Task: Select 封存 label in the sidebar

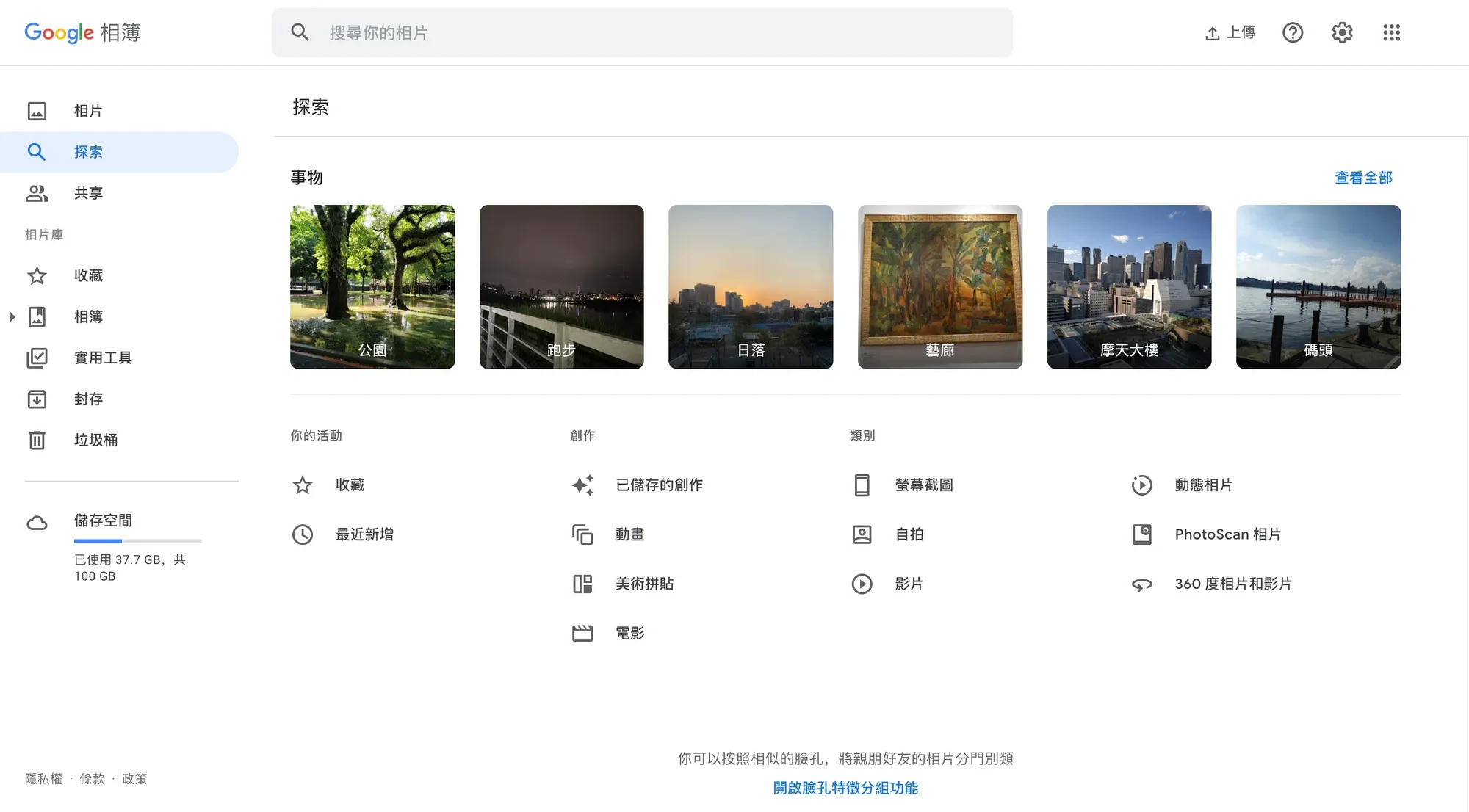Action: (x=88, y=399)
